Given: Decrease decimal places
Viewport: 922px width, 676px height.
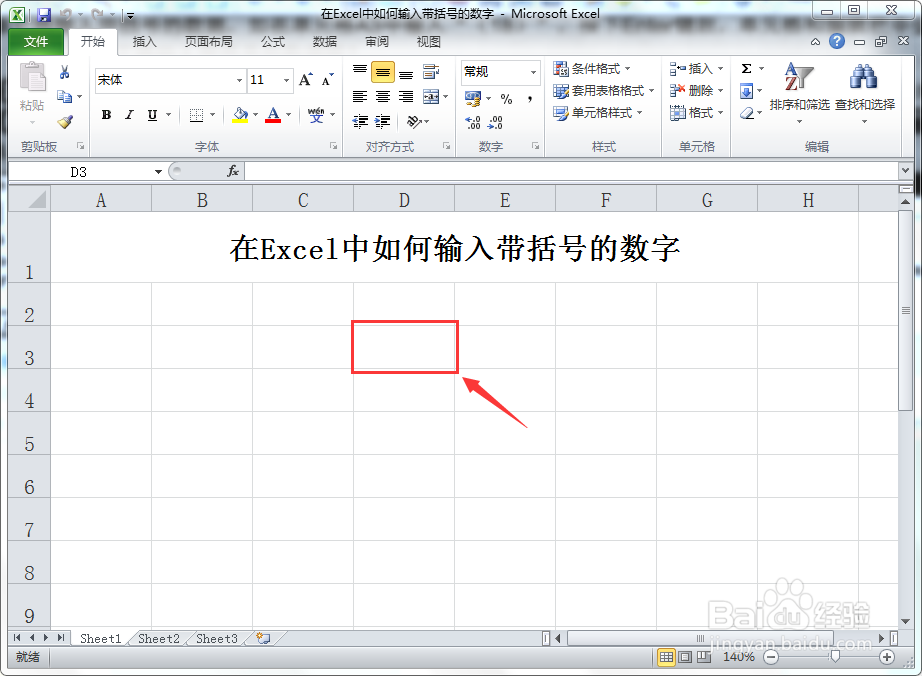Looking at the screenshot, I should click(495, 122).
